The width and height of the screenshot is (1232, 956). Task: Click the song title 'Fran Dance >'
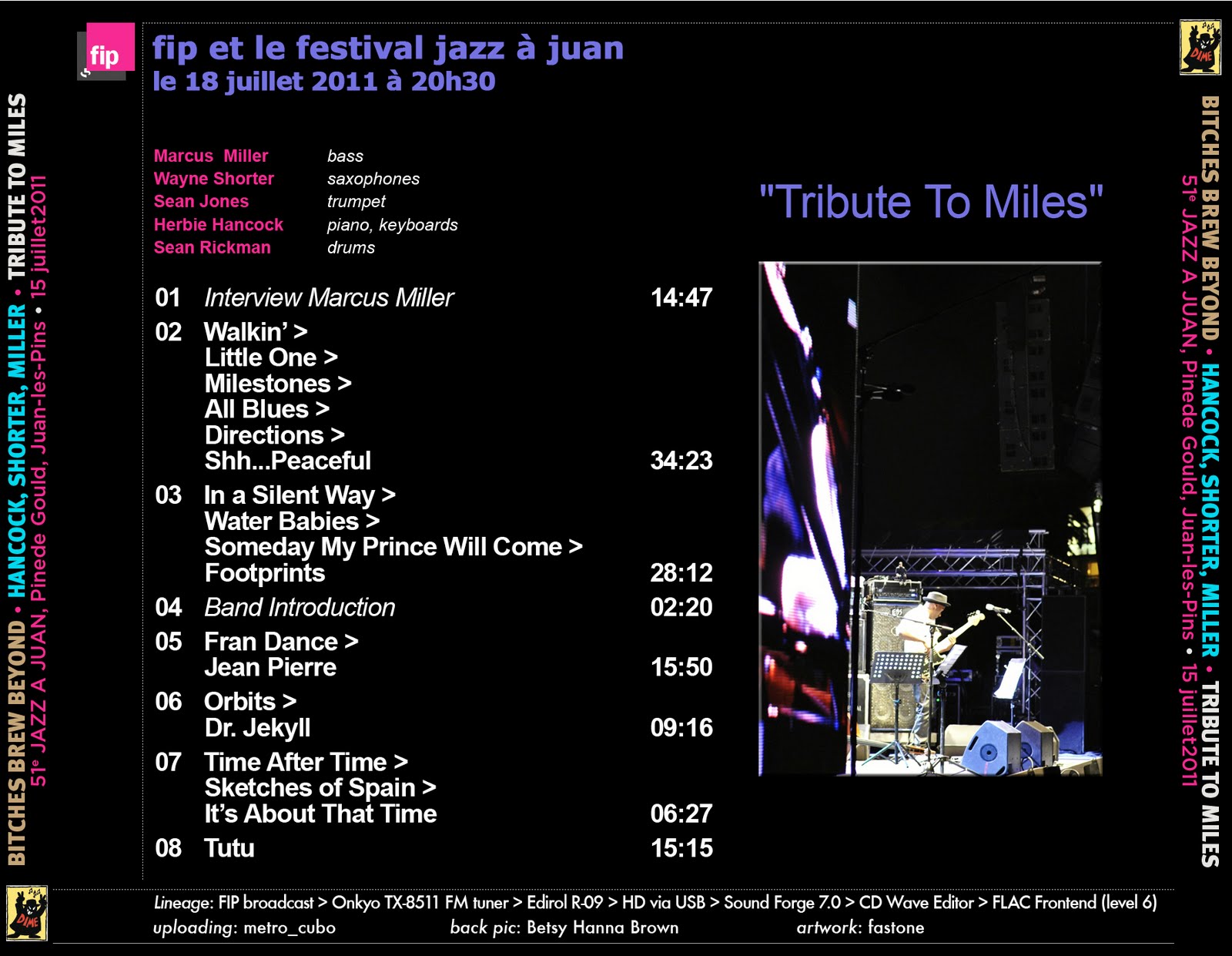click(x=281, y=642)
